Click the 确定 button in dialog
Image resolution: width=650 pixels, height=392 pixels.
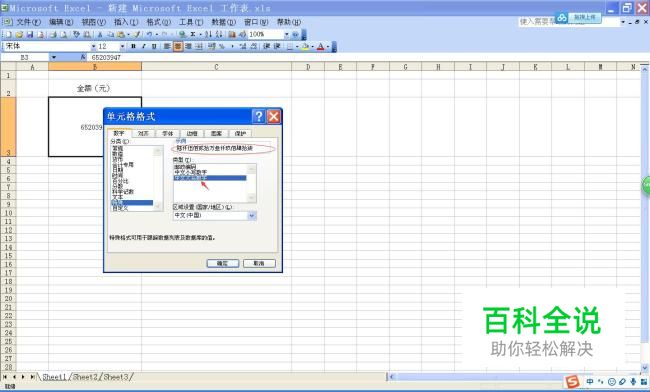click(223, 263)
